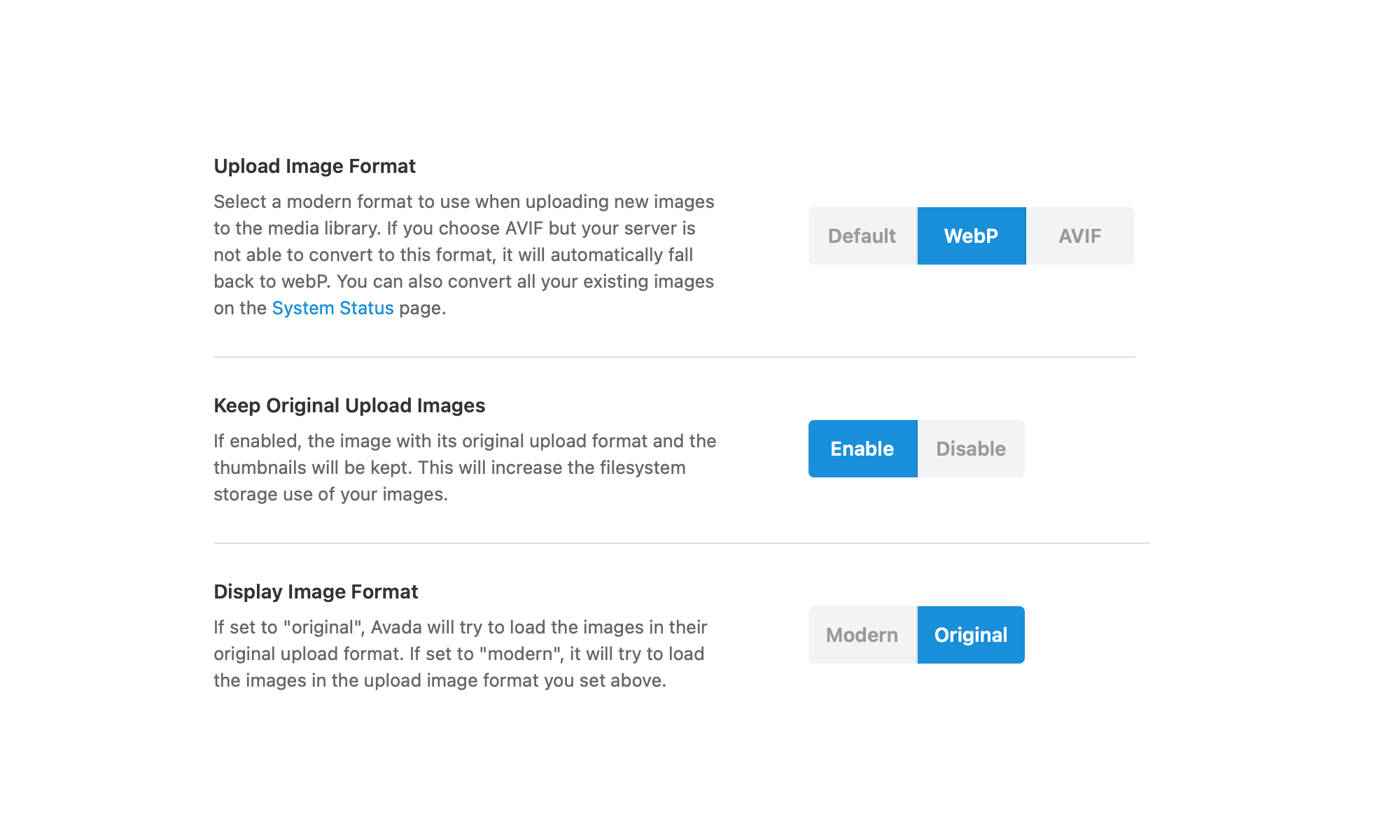This screenshot has width=1400, height=840.
Task: Choose WebP as upload image format
Action: point(971,236)
